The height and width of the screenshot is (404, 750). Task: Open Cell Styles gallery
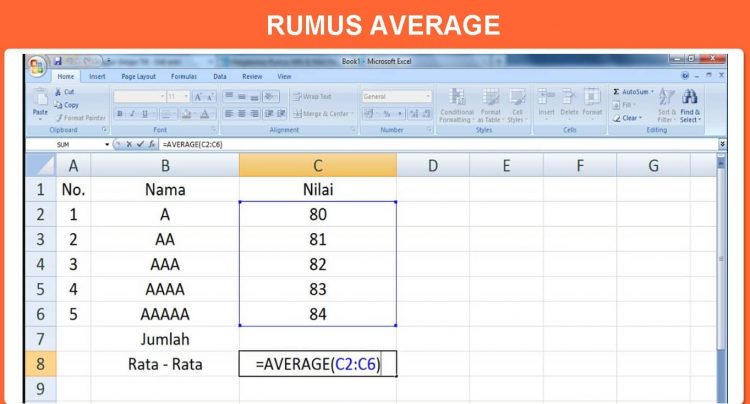pyautogui.click(x=517, y=105)
